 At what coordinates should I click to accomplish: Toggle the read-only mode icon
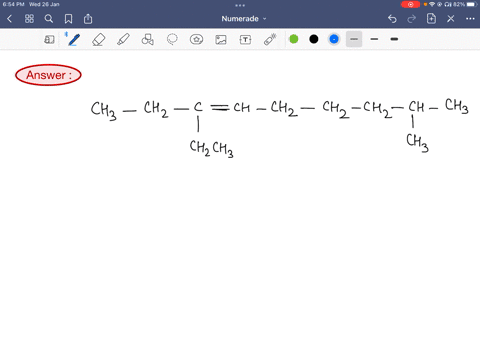pos(49,40)
